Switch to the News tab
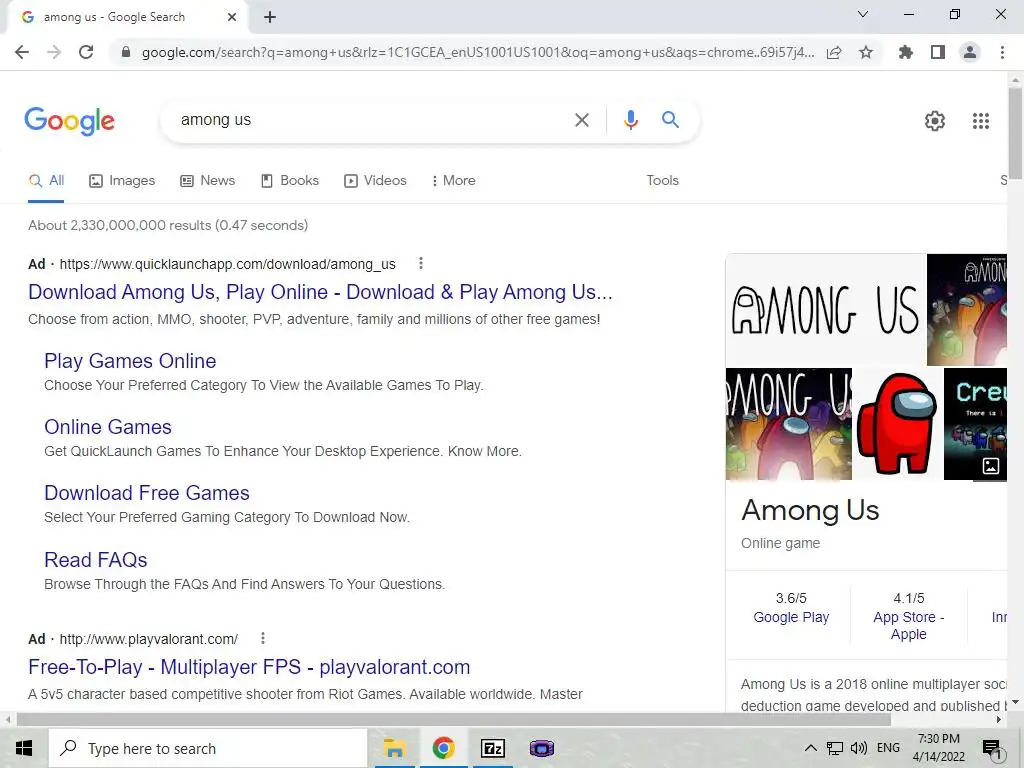 [208, 181]
